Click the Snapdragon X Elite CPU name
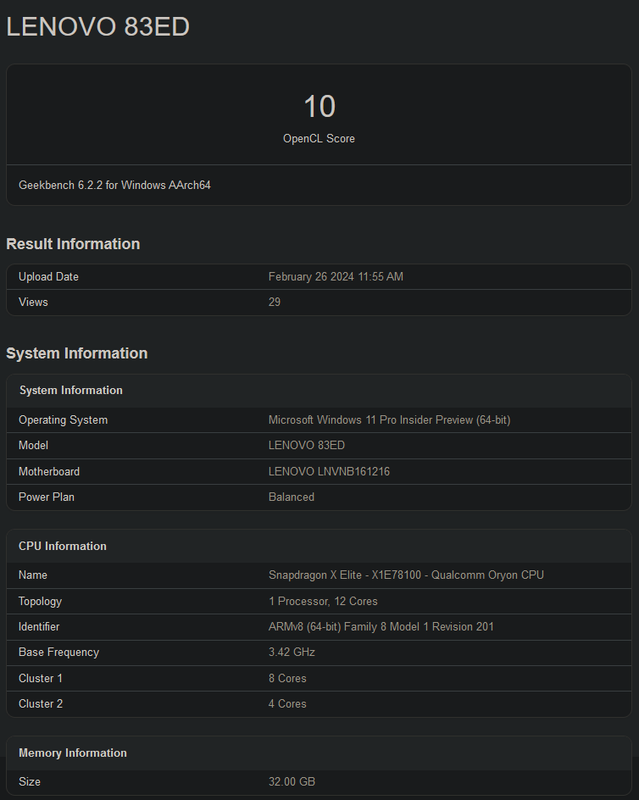 (x=406, y=575)
